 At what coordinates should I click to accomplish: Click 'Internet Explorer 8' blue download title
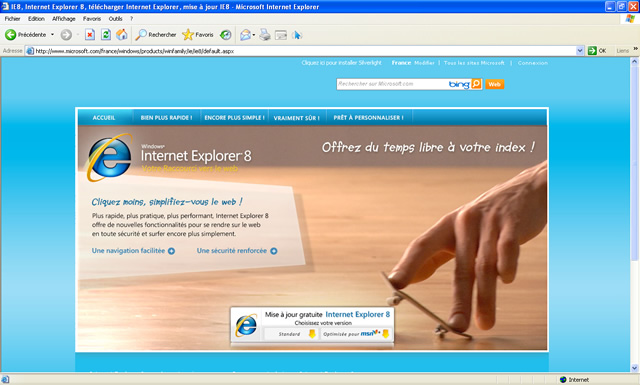click(358, 314)
